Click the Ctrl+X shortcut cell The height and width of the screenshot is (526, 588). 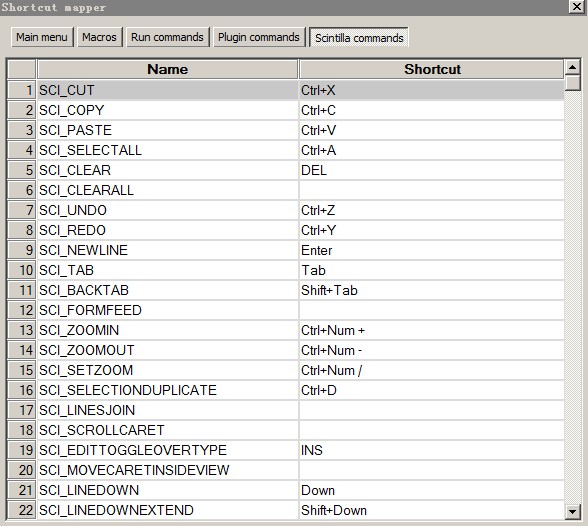431,90
